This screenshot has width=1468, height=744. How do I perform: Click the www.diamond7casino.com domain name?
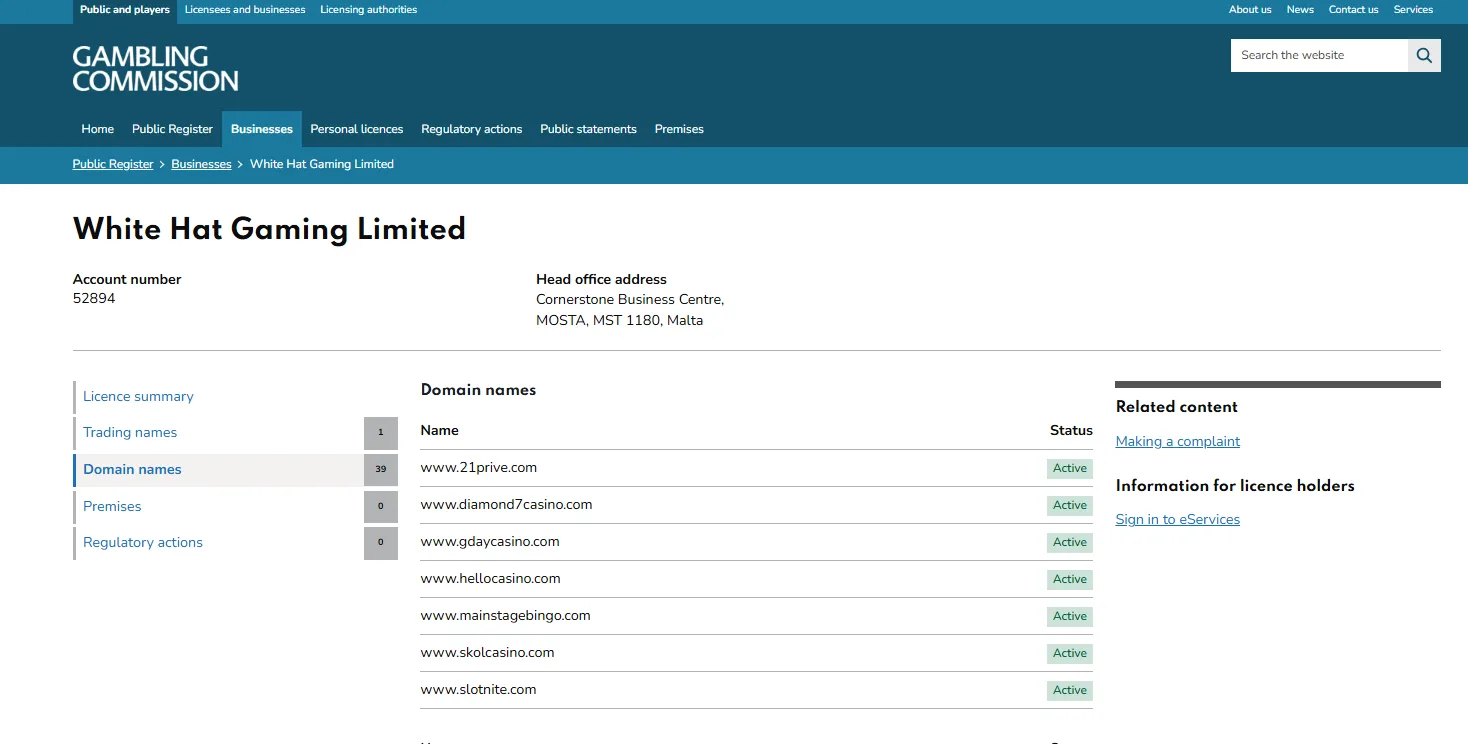point(507,504)
